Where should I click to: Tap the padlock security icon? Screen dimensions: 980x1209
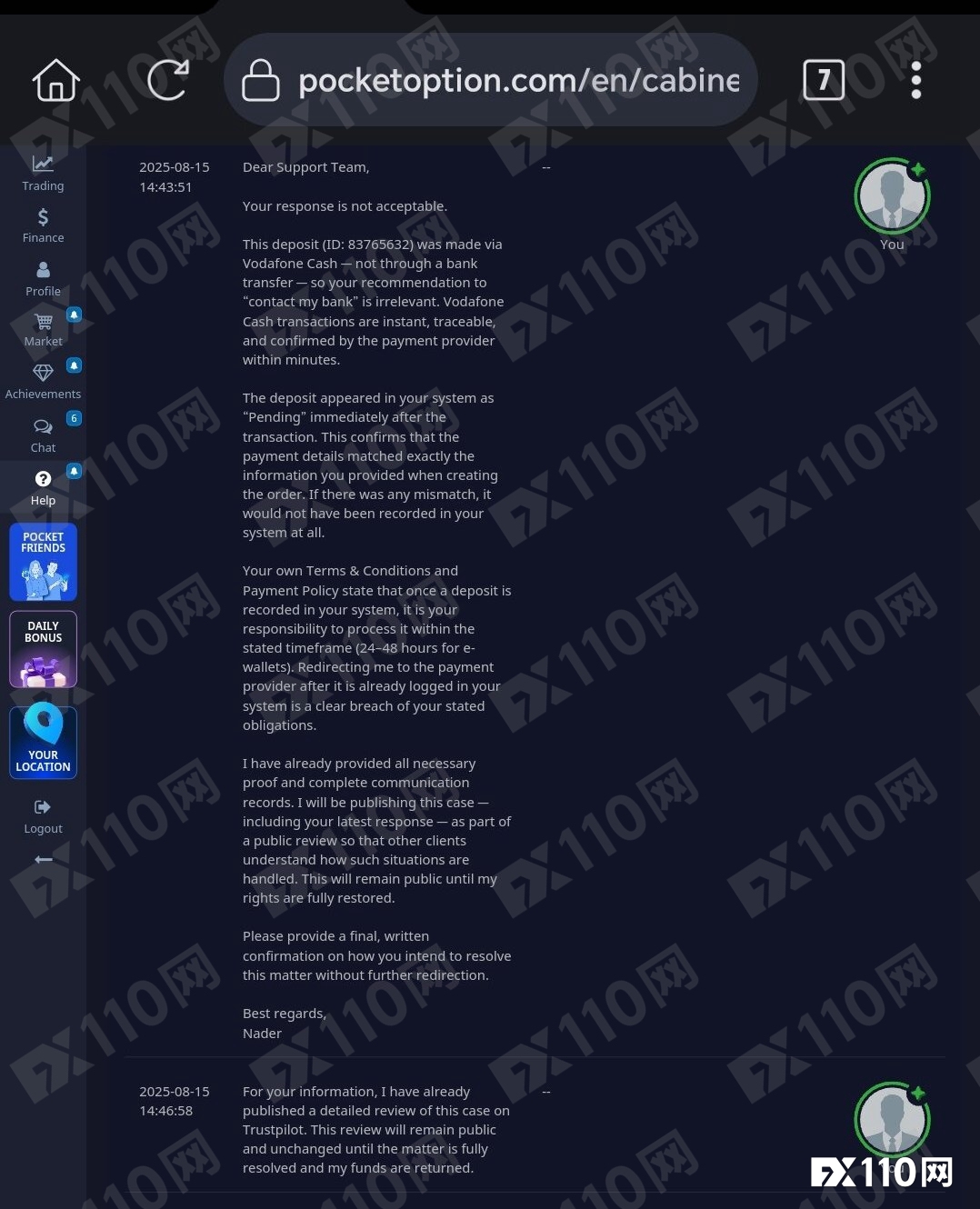pyautogui.click(x=260, y=80)
